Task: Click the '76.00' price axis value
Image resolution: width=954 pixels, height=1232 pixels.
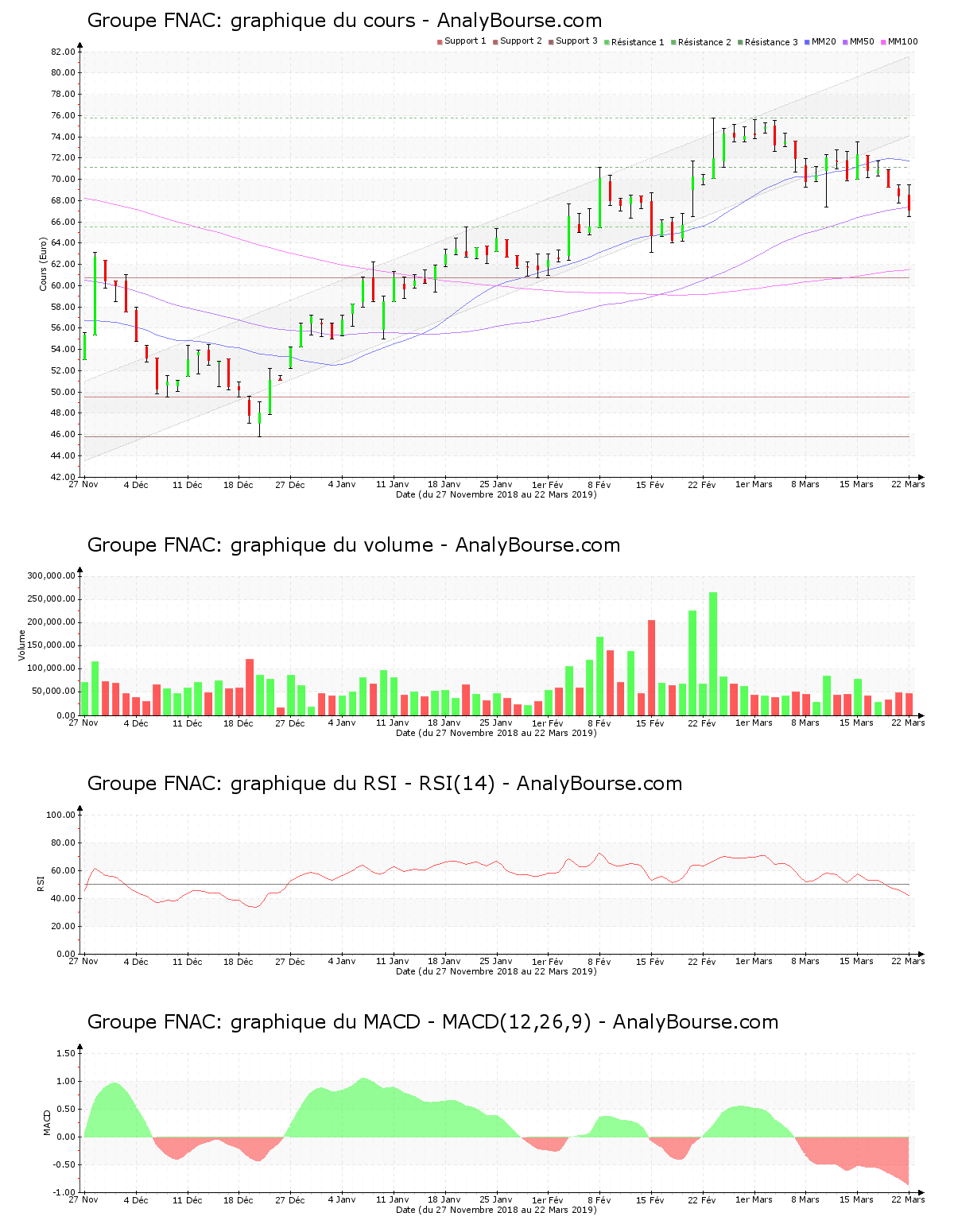Action: point(63,115)
